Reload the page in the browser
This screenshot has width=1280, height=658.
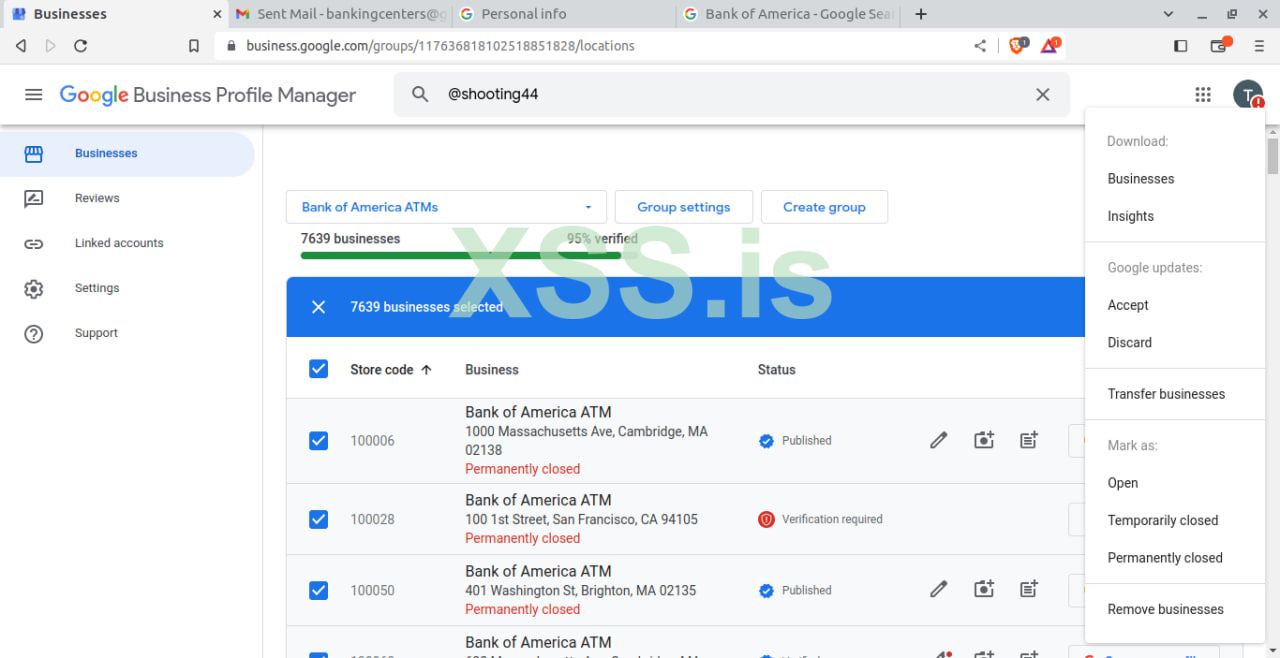(x=80, y=45)
